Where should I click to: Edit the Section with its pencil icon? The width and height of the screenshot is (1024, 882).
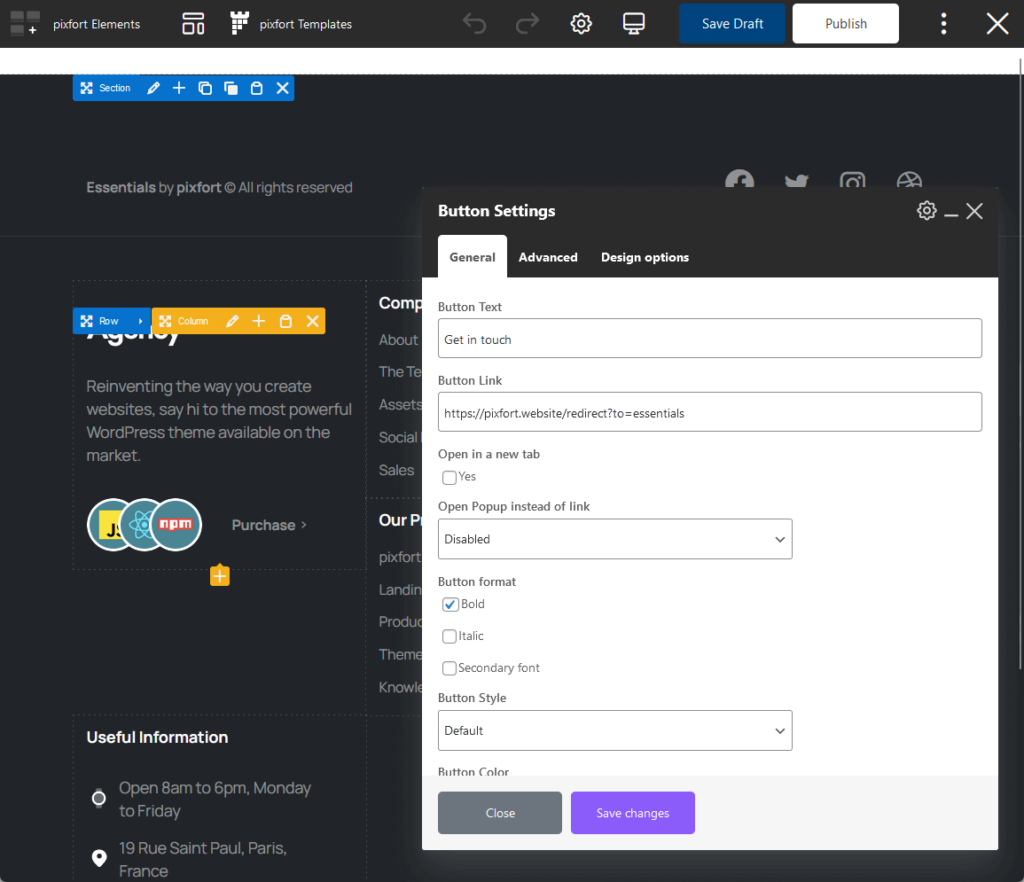click(152, 88)
